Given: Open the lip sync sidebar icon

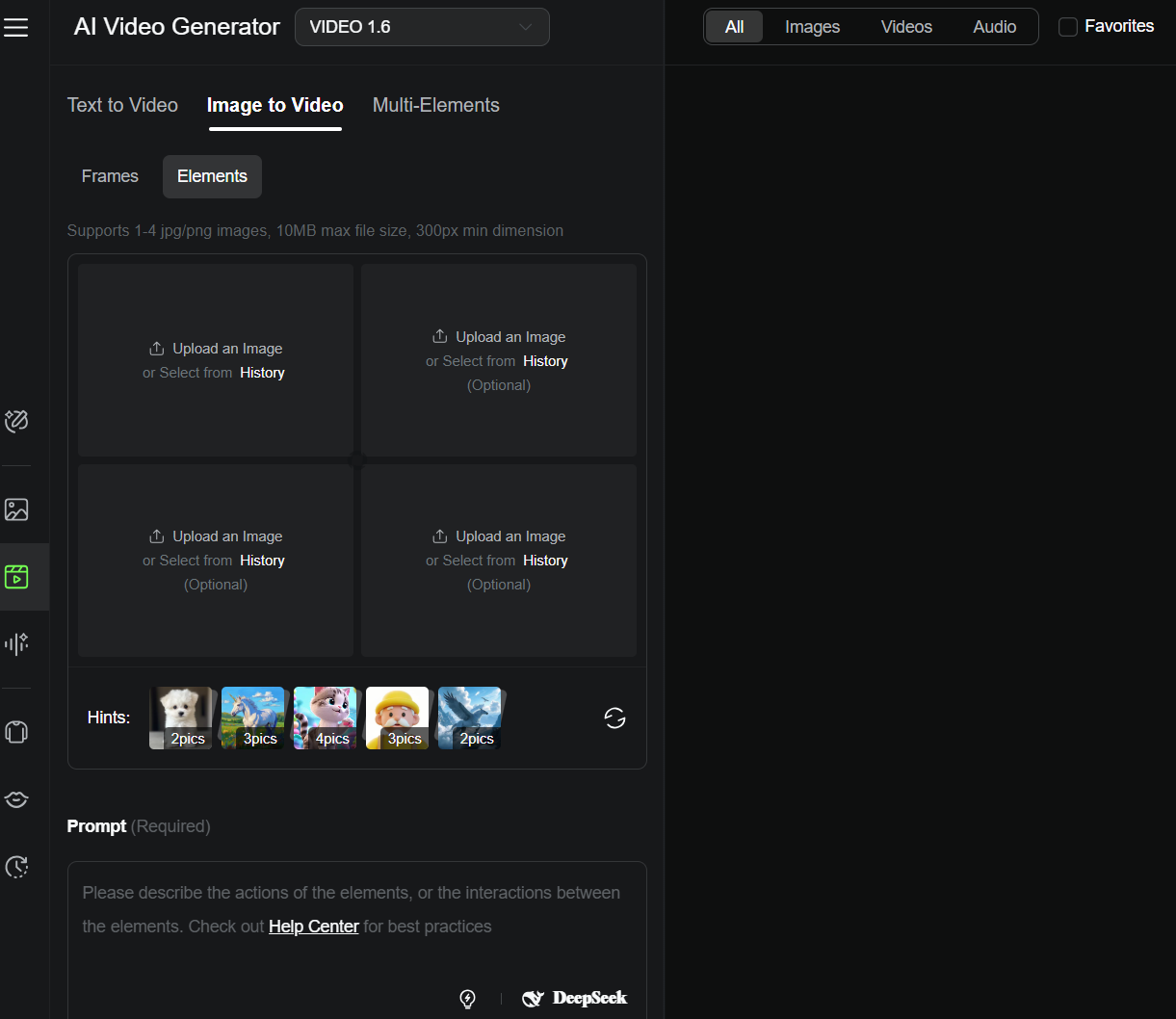Looking at the screenshot, I should coord(16,799).
